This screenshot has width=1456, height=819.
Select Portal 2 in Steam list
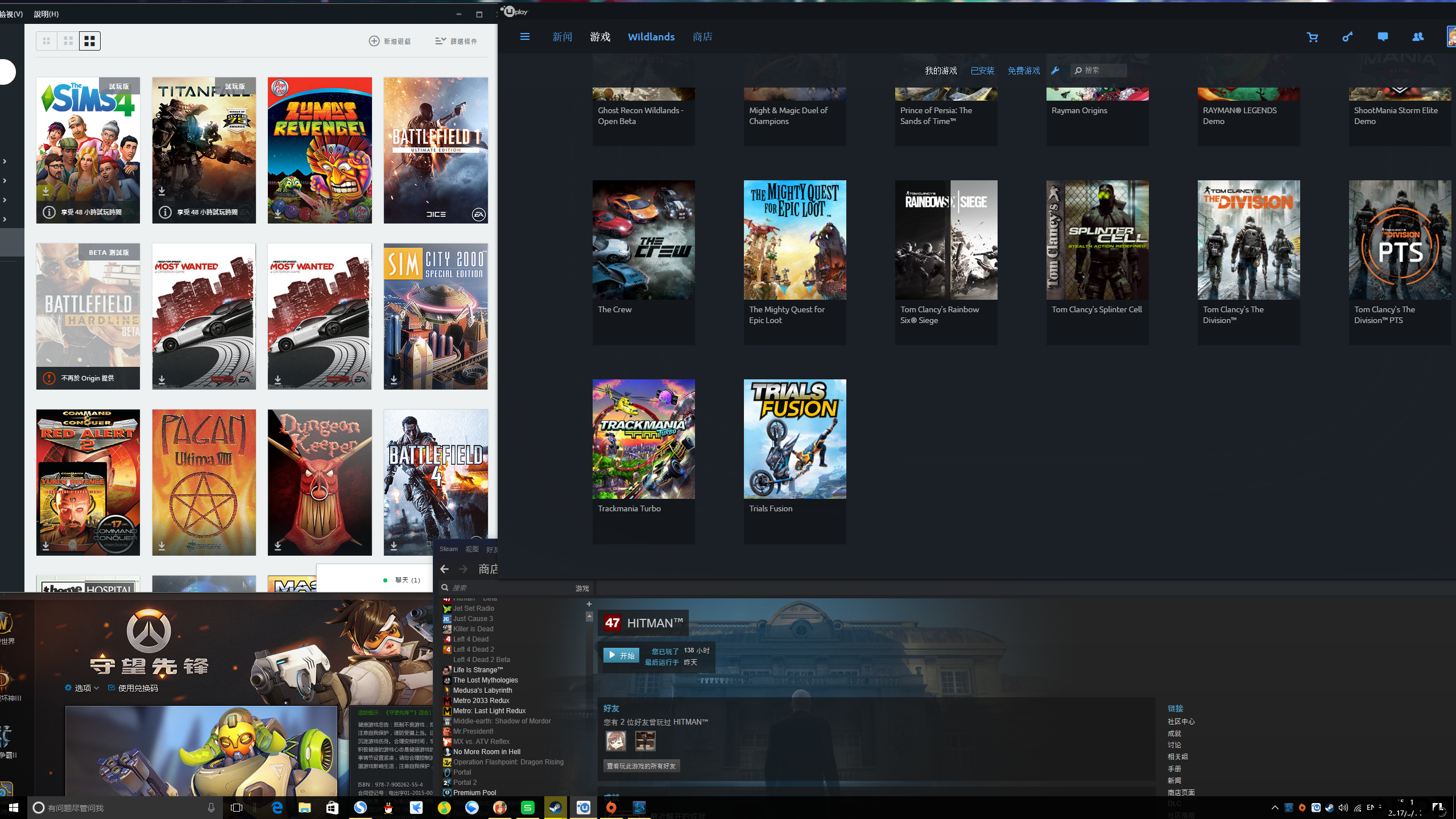coord(465,783)
